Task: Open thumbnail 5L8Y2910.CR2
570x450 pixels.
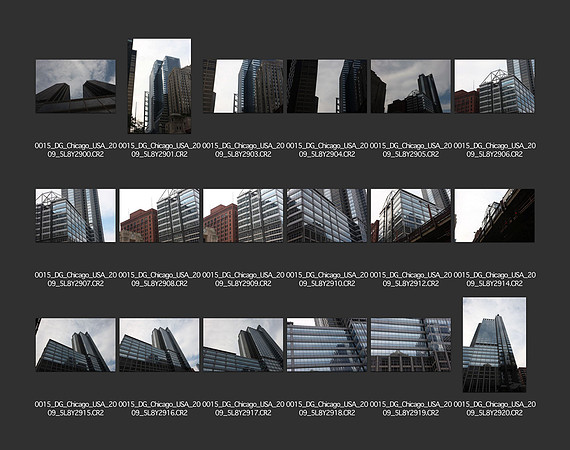Action: pyautogui.click(x=327, y=216)
